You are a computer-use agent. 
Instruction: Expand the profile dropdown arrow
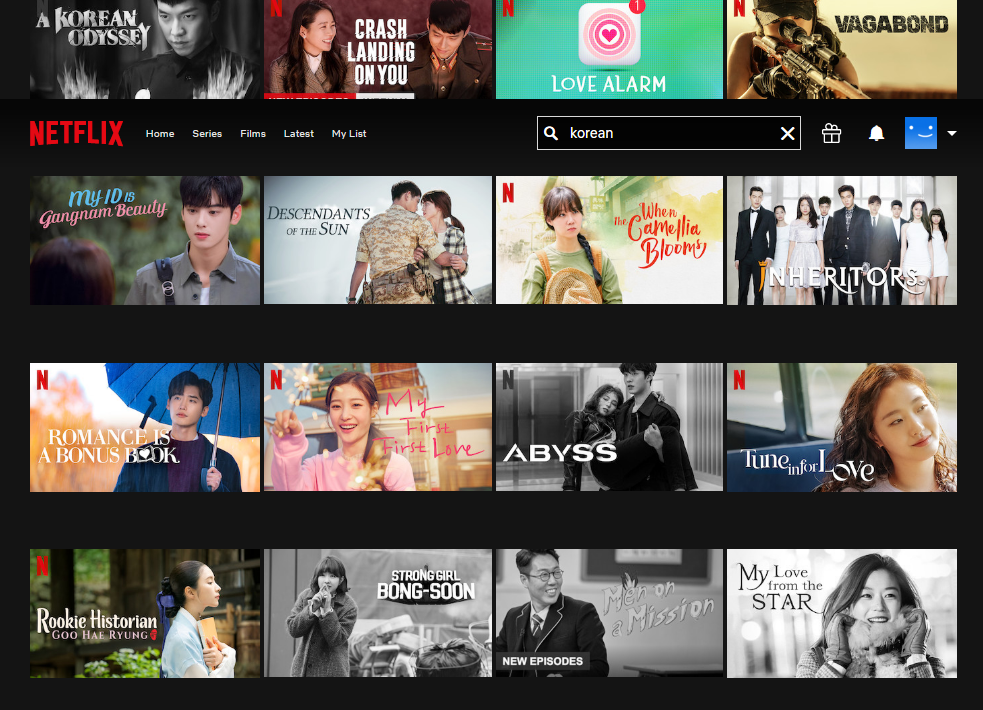pos(952,133)
